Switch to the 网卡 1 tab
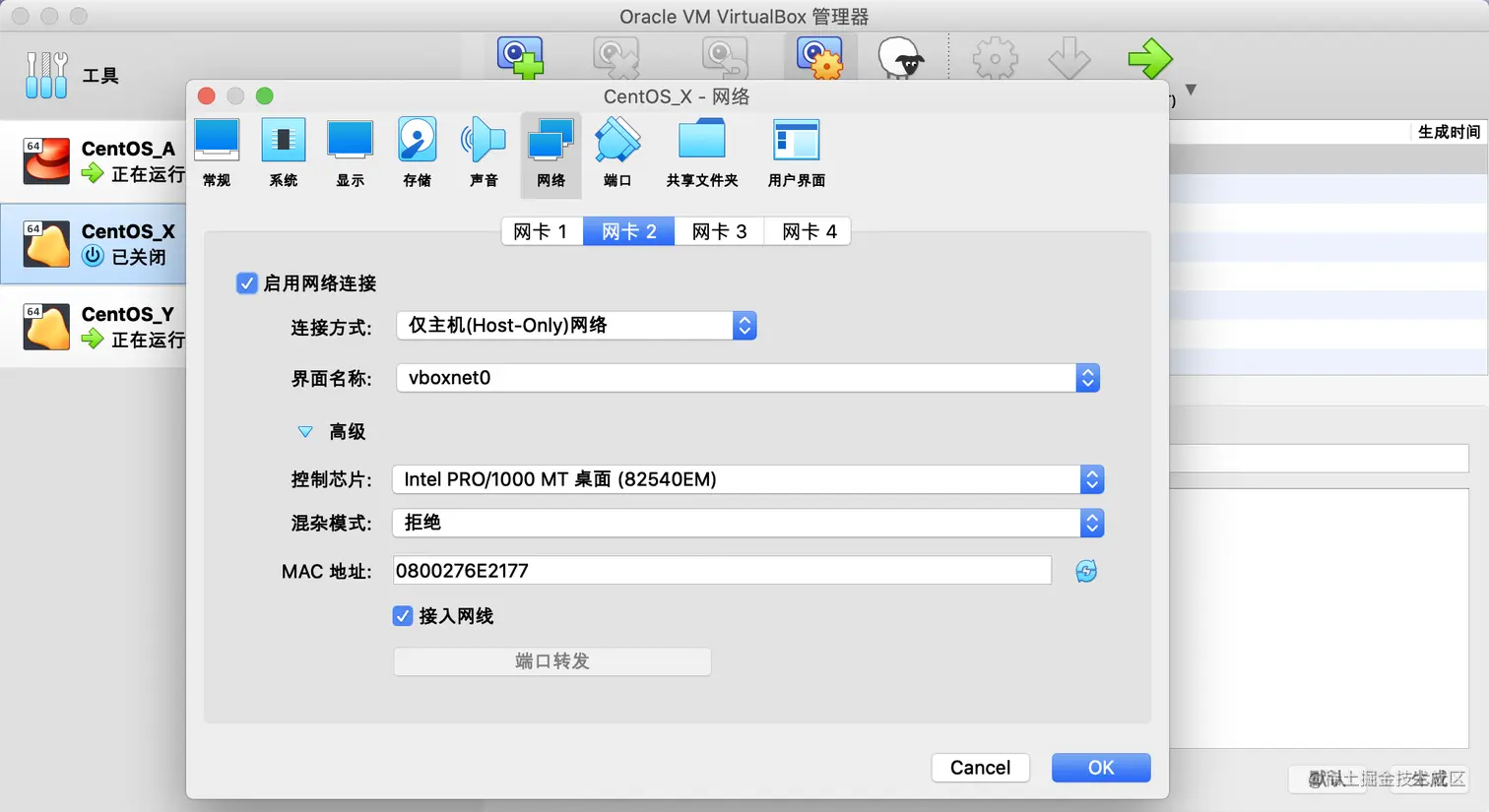 (542, 231)
